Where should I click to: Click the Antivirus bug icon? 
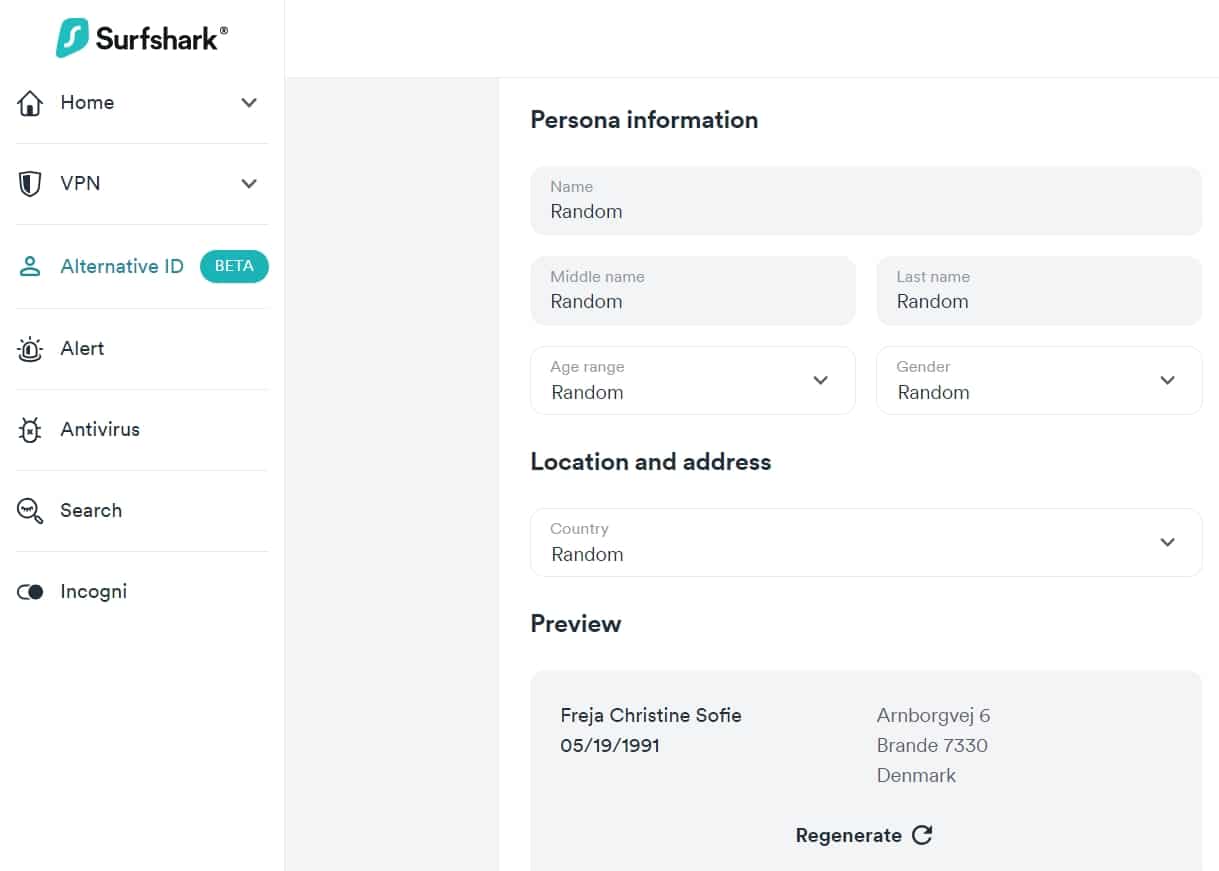(x=30, y=430)
